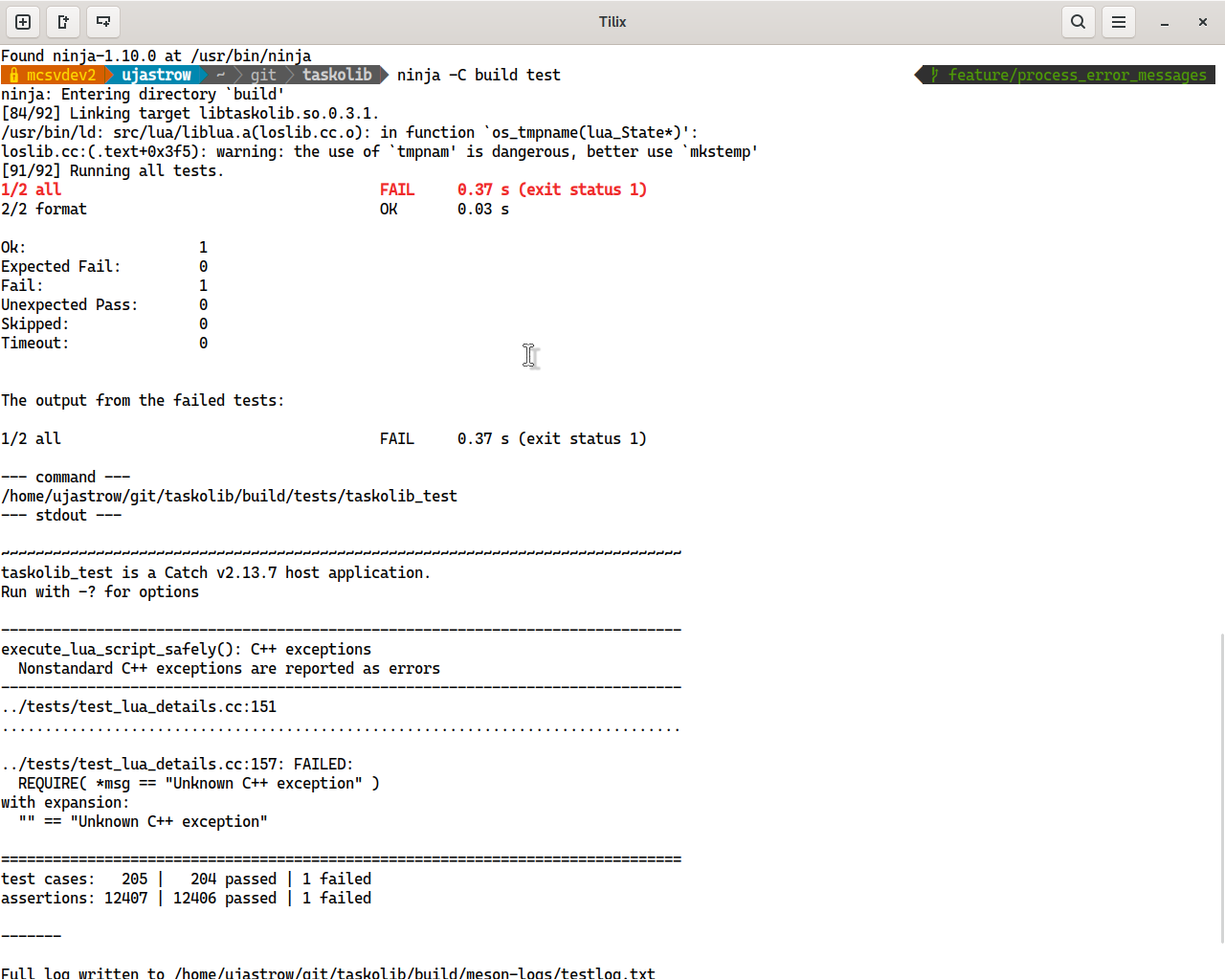
Task: Click the 'assertions: 12407' summary line
Action: [186, 898]
